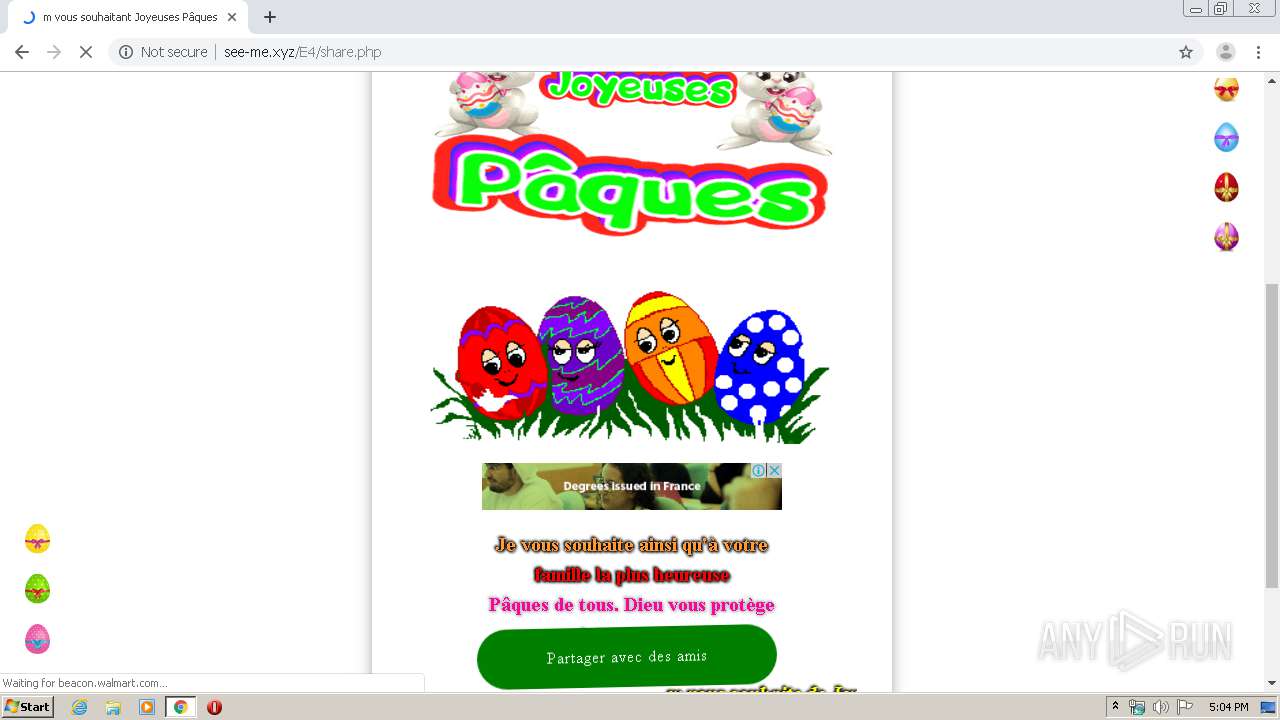
Task: Open the Windows Start menu
Action: (x=27, y=707)
